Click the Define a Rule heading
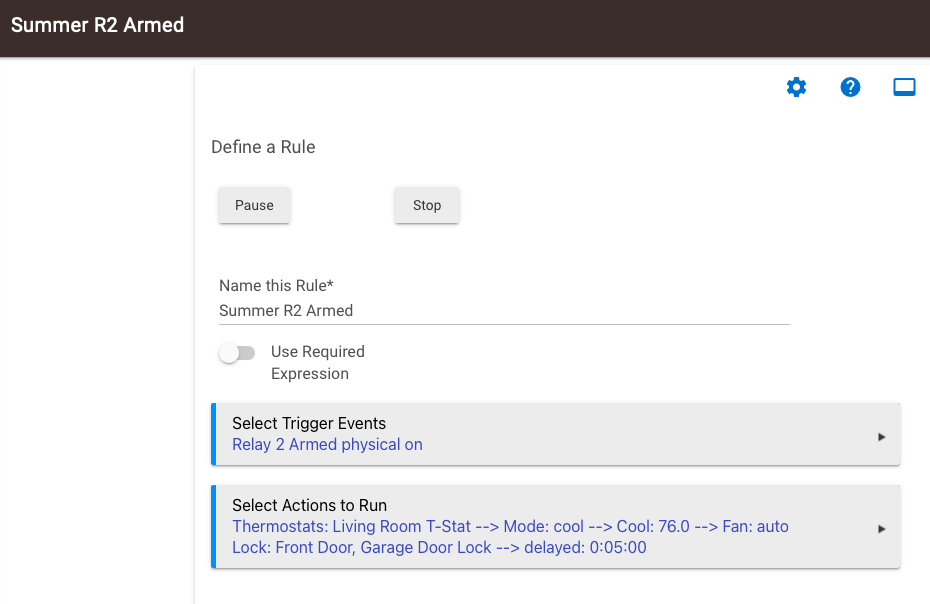930x604 pixels. point(263,147)
